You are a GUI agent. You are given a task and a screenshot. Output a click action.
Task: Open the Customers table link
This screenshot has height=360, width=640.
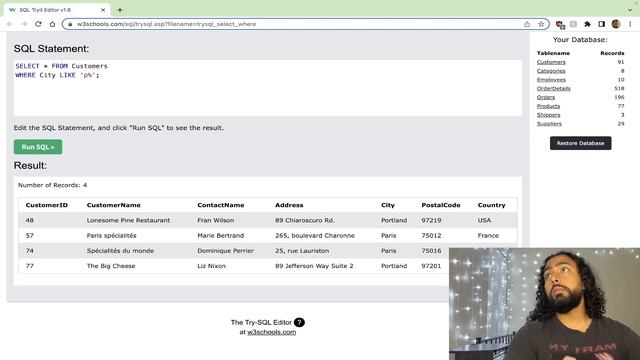(x=551, y=62)
